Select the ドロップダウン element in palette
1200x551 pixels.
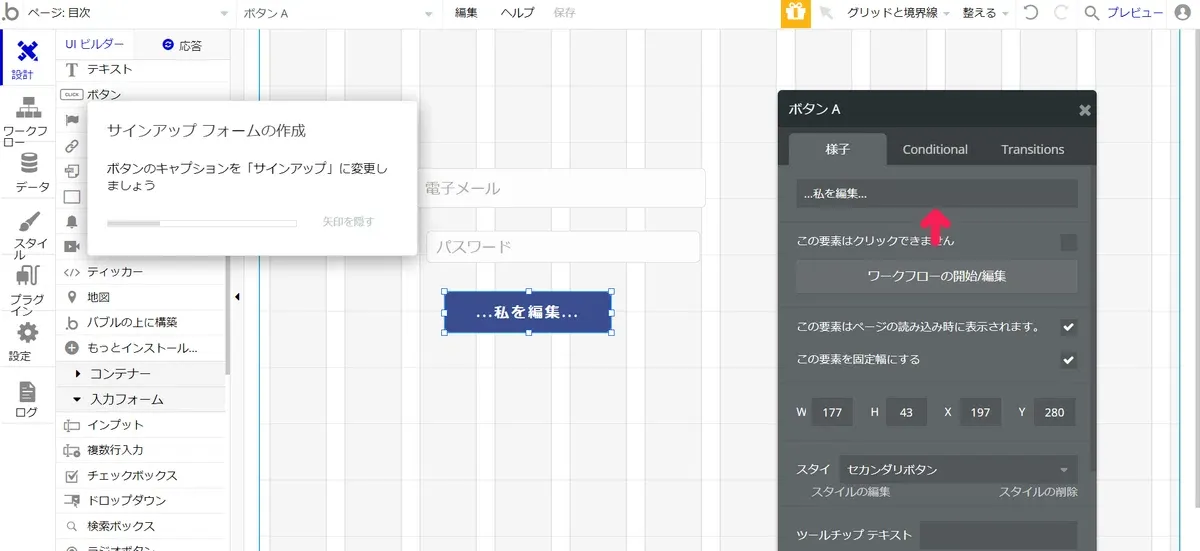142,501
